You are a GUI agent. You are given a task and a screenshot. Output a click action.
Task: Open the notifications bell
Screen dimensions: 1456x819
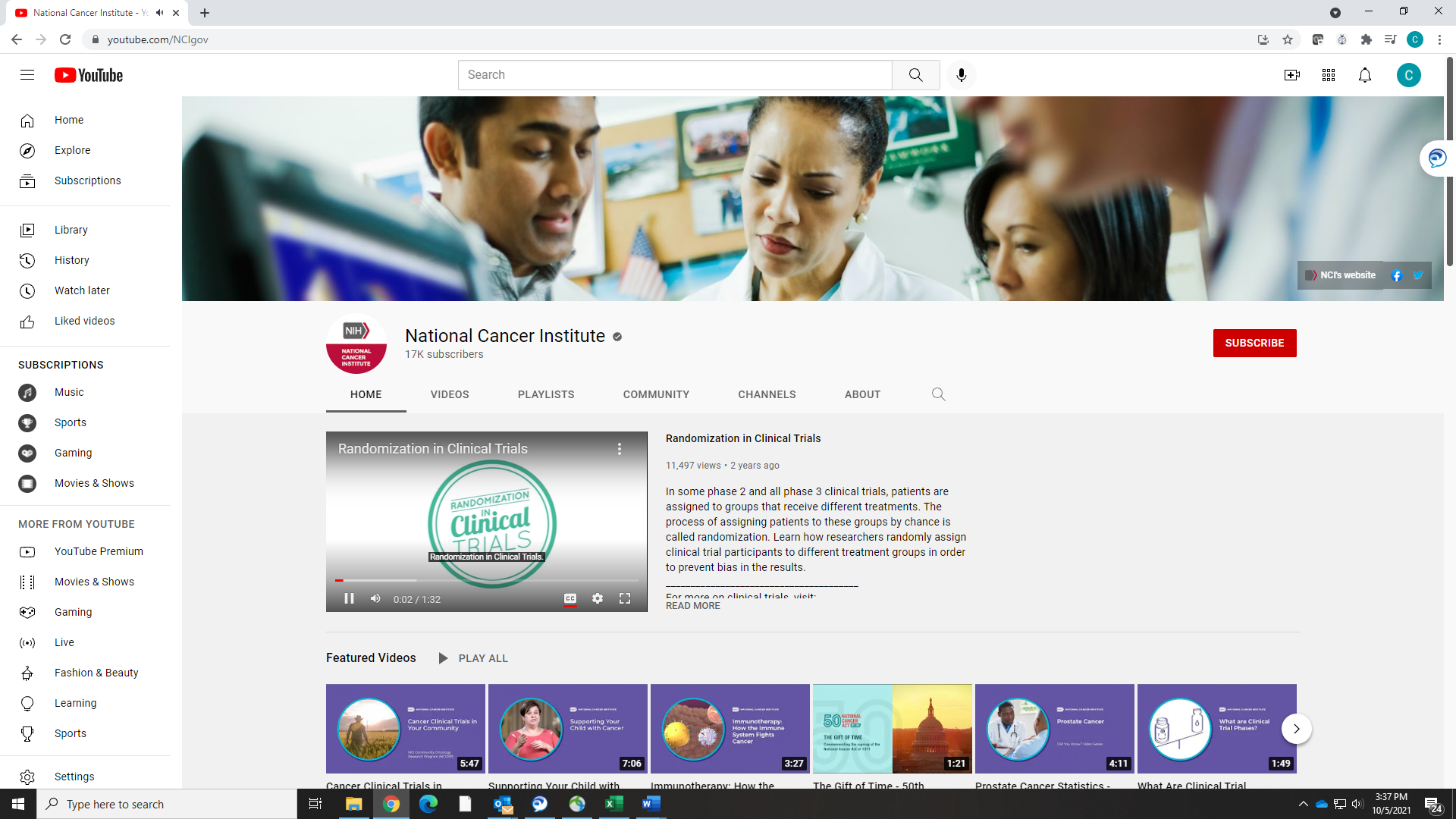pyautogui.click(x=1364, y=75)
